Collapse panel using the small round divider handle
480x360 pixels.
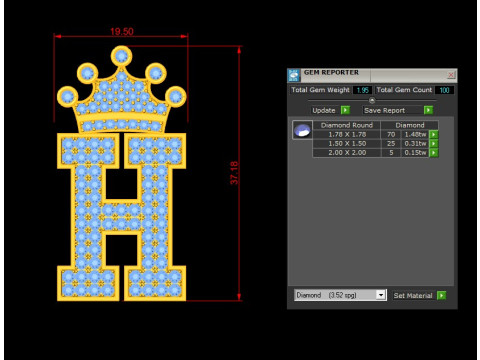(372, 100)
